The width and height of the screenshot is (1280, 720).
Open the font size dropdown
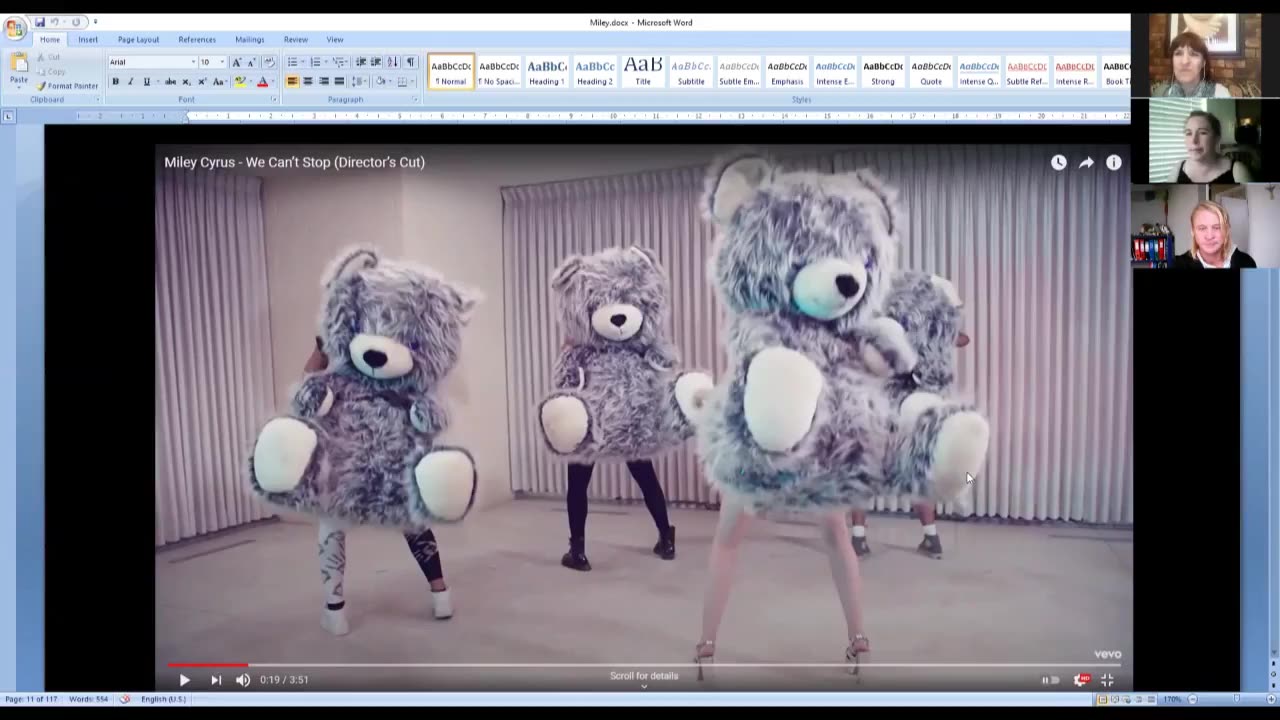click(222, 62)
